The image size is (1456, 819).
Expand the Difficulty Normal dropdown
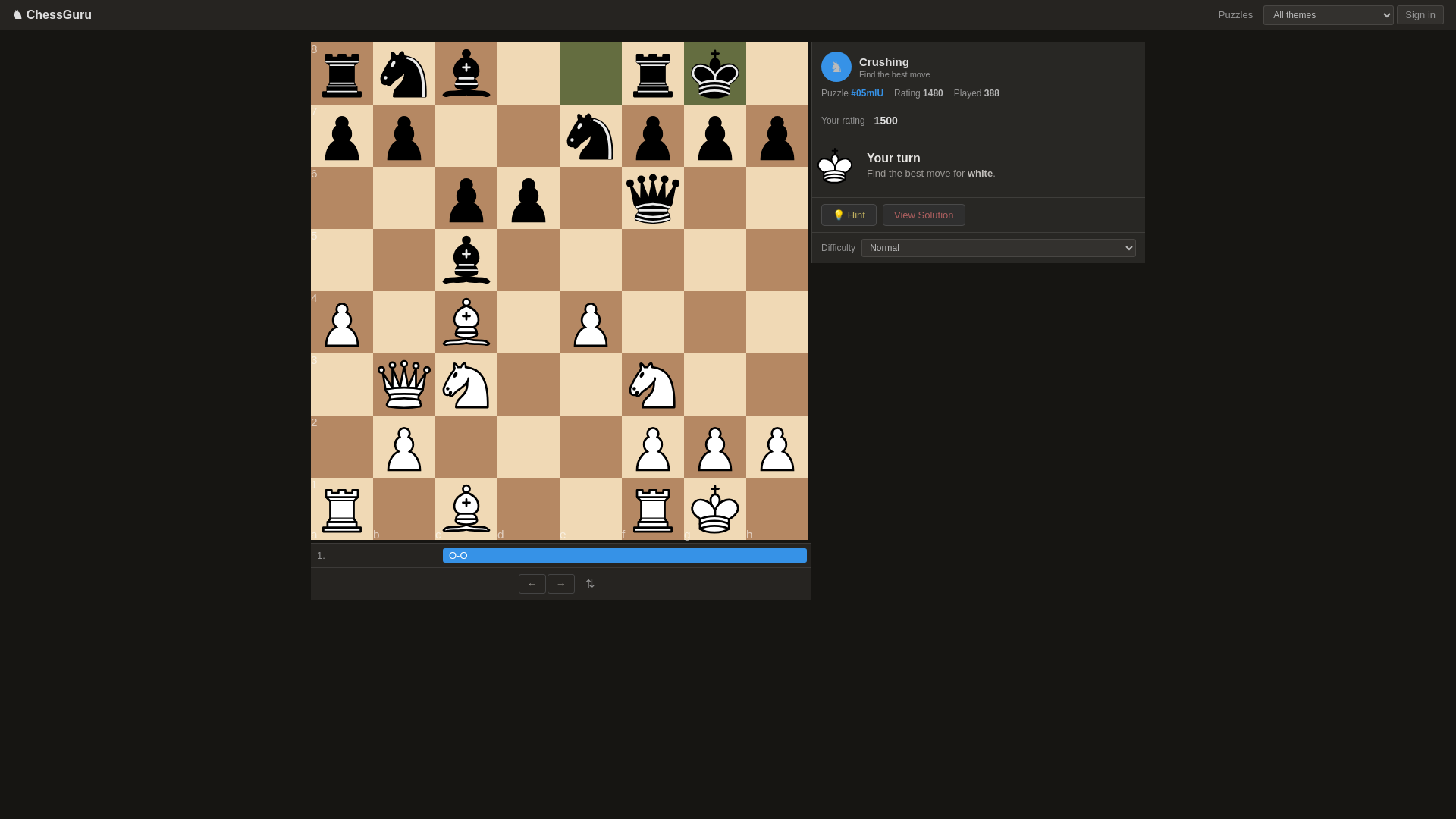tap(998, 248)
